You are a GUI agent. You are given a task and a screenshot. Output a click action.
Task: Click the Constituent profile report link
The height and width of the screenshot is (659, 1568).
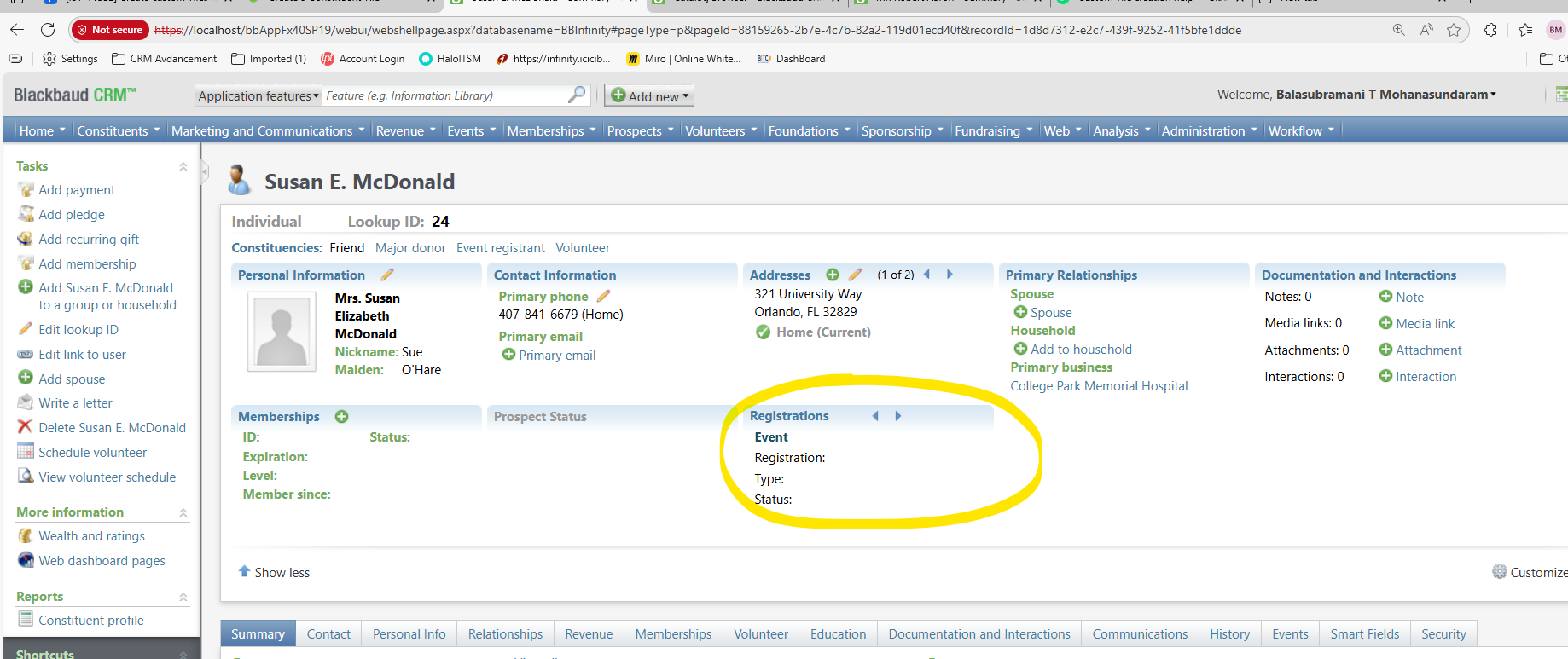click(x=90, y=621)
